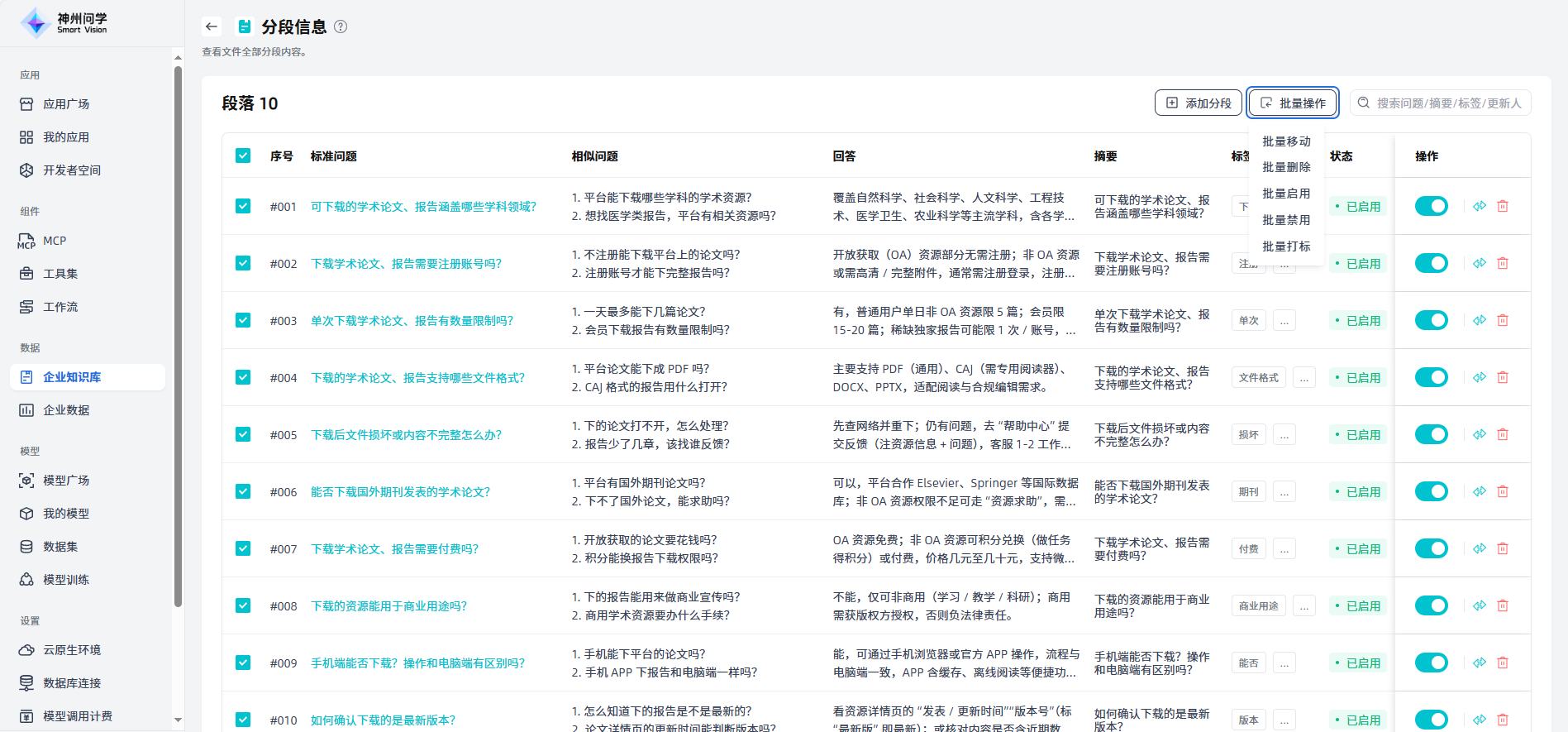Uncheck the select-all header checkbox

tap(243, 155)
